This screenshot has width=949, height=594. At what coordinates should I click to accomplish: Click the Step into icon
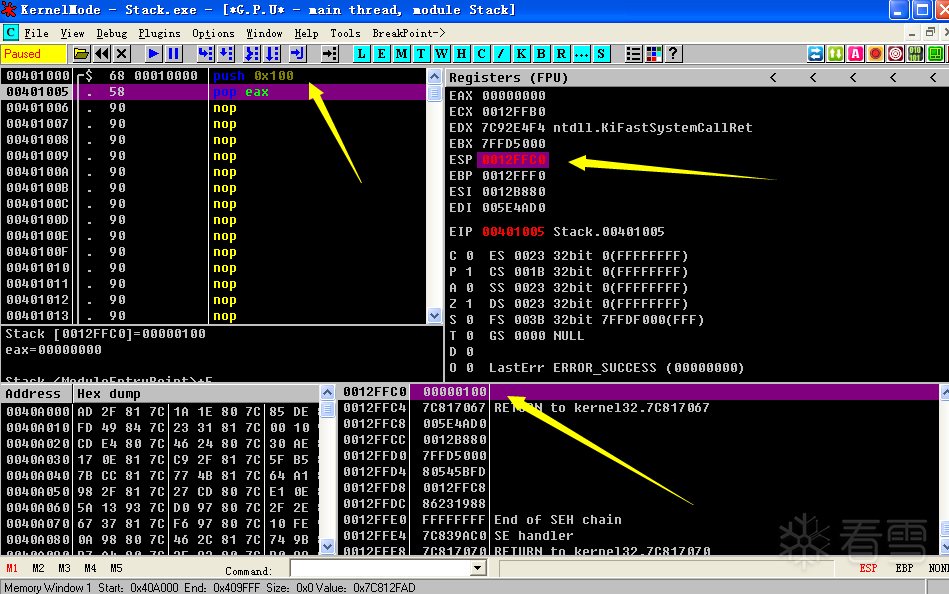tap(206, 54)
